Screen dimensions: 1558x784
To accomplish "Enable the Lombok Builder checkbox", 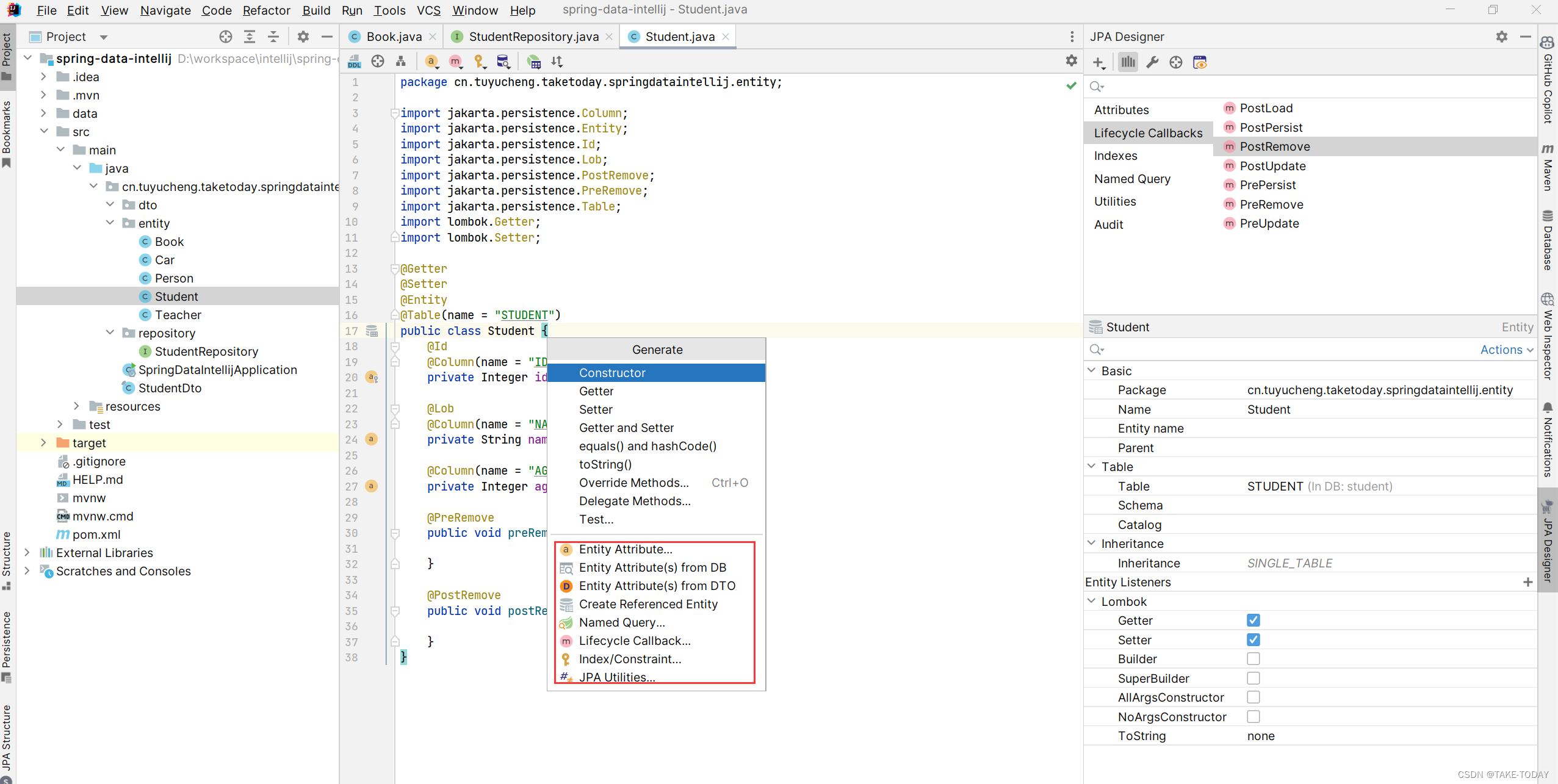I will [1253, 659].
